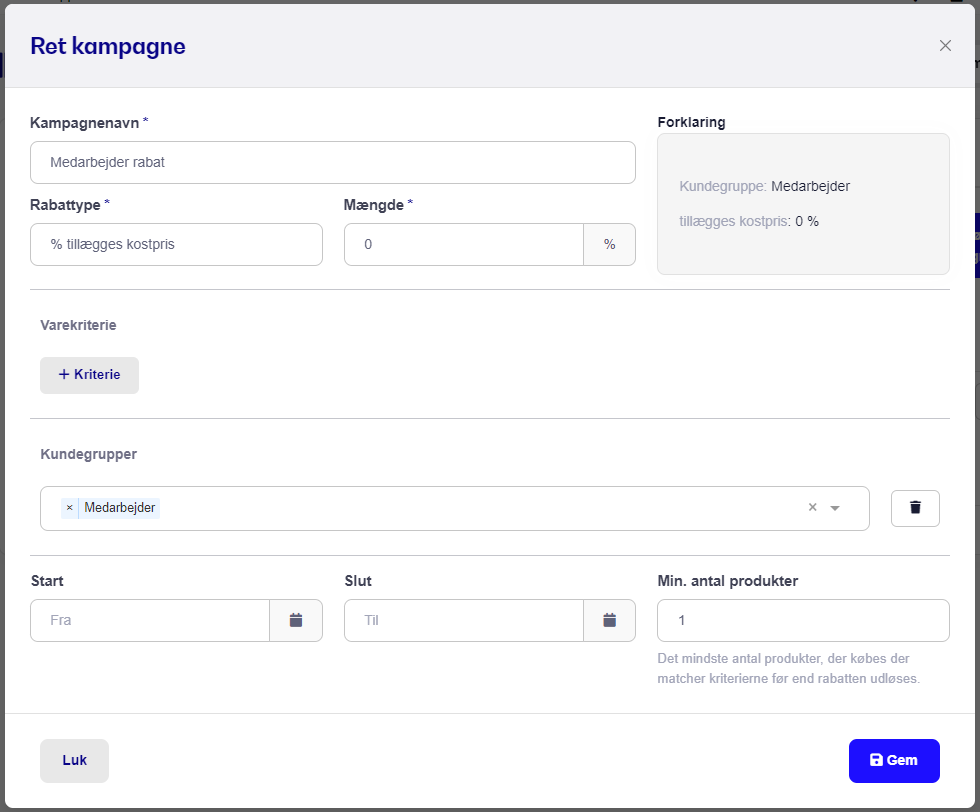This screenshot has height=812, width=980.
Task: Focus the Mængde amount field
Action: [463, 244]
